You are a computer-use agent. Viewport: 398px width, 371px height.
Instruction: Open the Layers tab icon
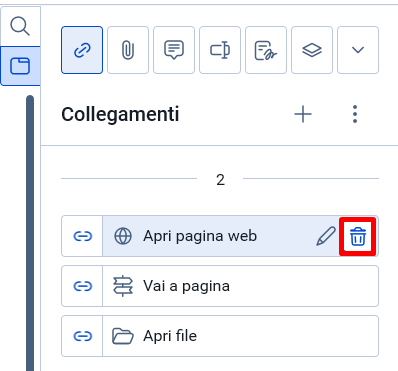click(x=312, y=50)
